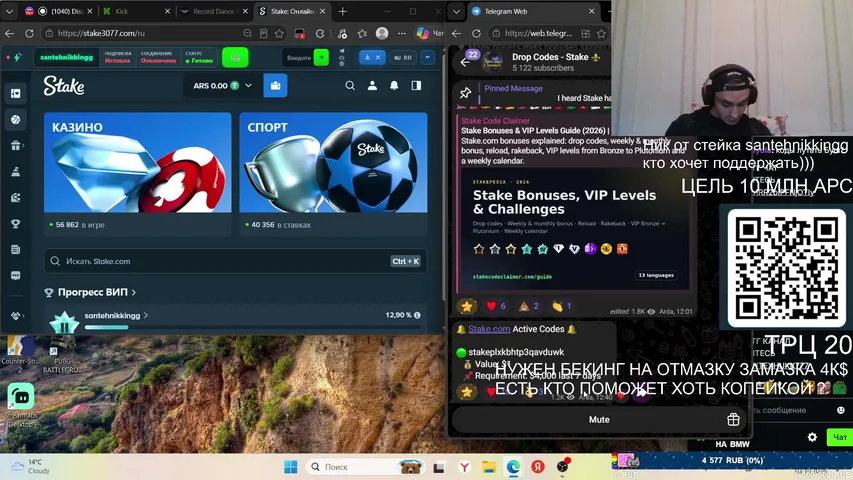
Task: Open Stake Code Claimer link title
Action: pos(495,121)
